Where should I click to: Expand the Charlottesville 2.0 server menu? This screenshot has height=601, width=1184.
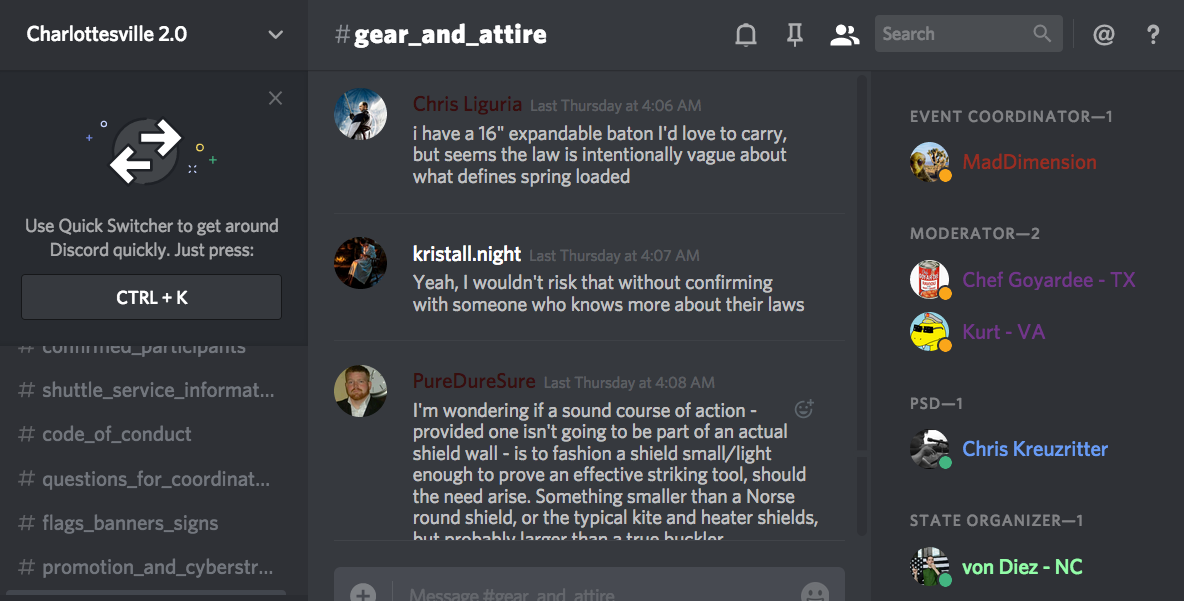(x=276, y=35)
